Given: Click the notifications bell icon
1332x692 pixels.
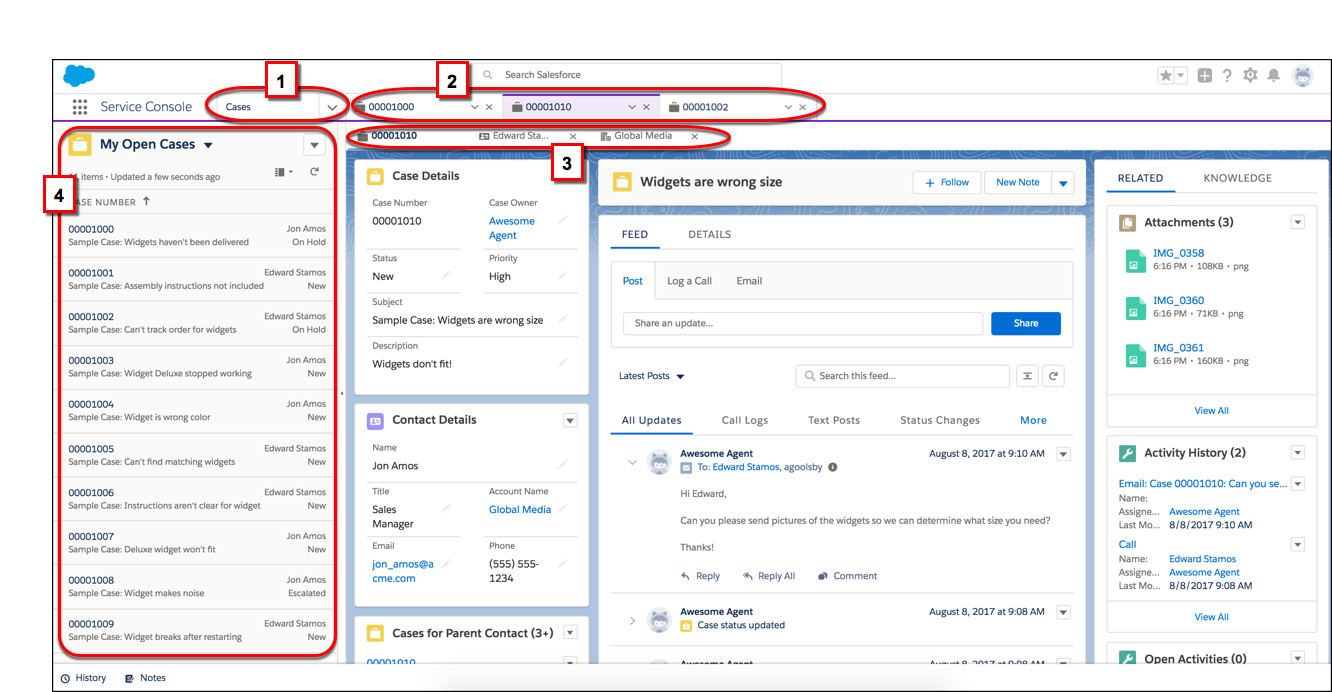Looking at the screenshot, I should (1274, 75).
